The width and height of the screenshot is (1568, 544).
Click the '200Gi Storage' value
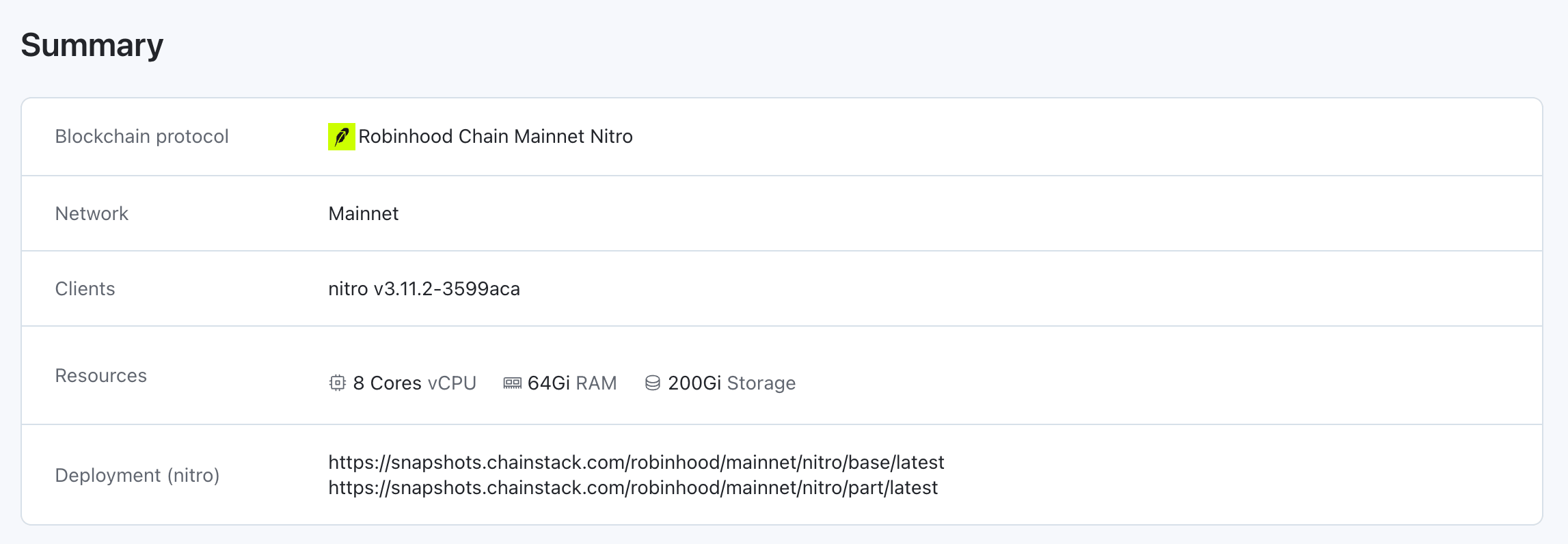coord(732,383)
